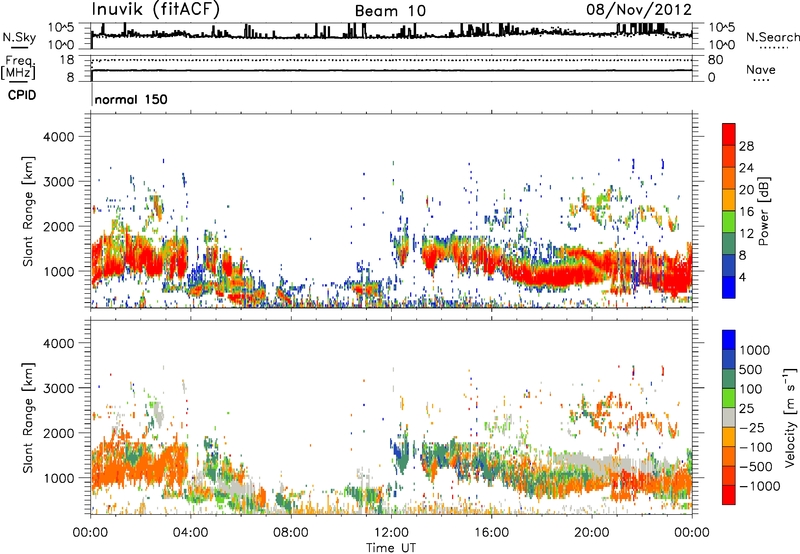Click the "3000" tick label of the velocity panel
This screenshot has width=800, height=554.
tap(58, 388)
